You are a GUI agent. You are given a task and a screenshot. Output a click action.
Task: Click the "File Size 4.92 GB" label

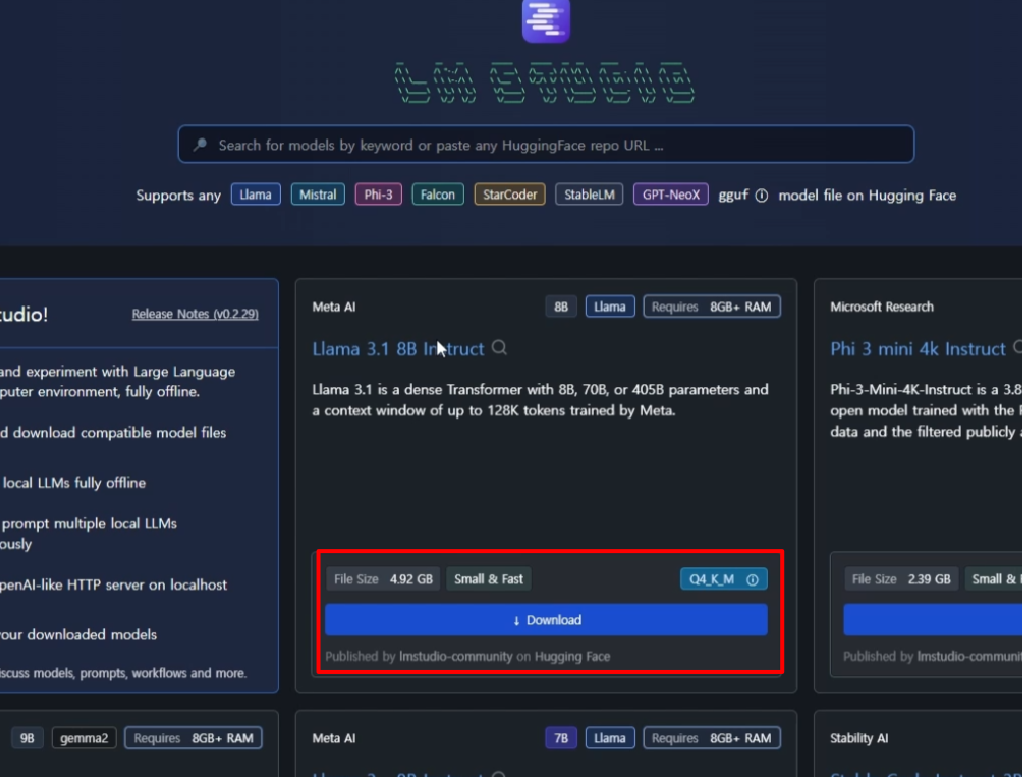coord(383,579)
